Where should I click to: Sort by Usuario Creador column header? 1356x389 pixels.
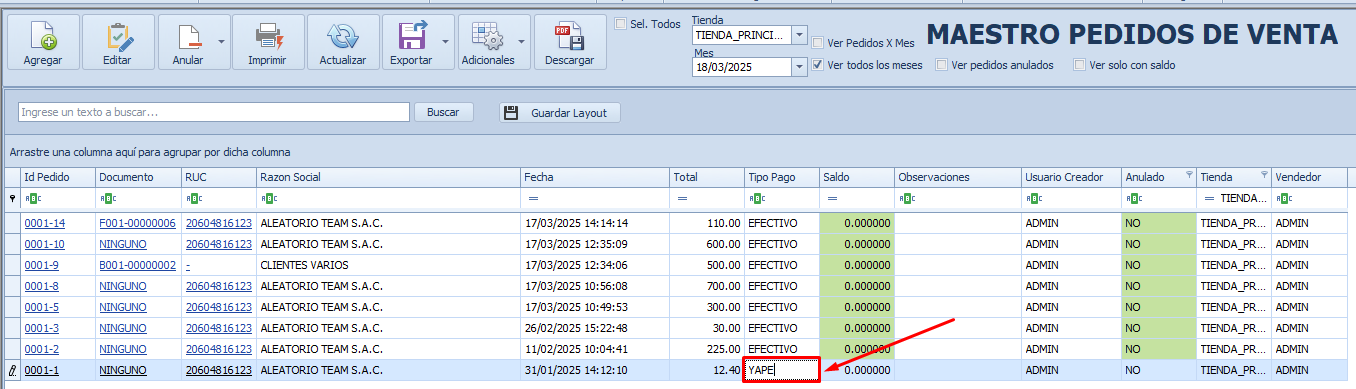(x=1071, y=177)
